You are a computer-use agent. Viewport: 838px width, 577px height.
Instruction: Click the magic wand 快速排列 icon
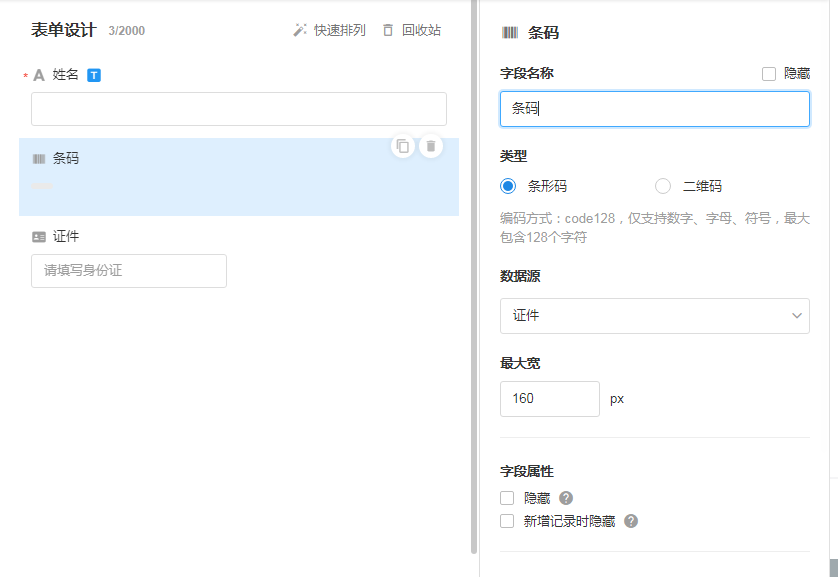[300, 30]
